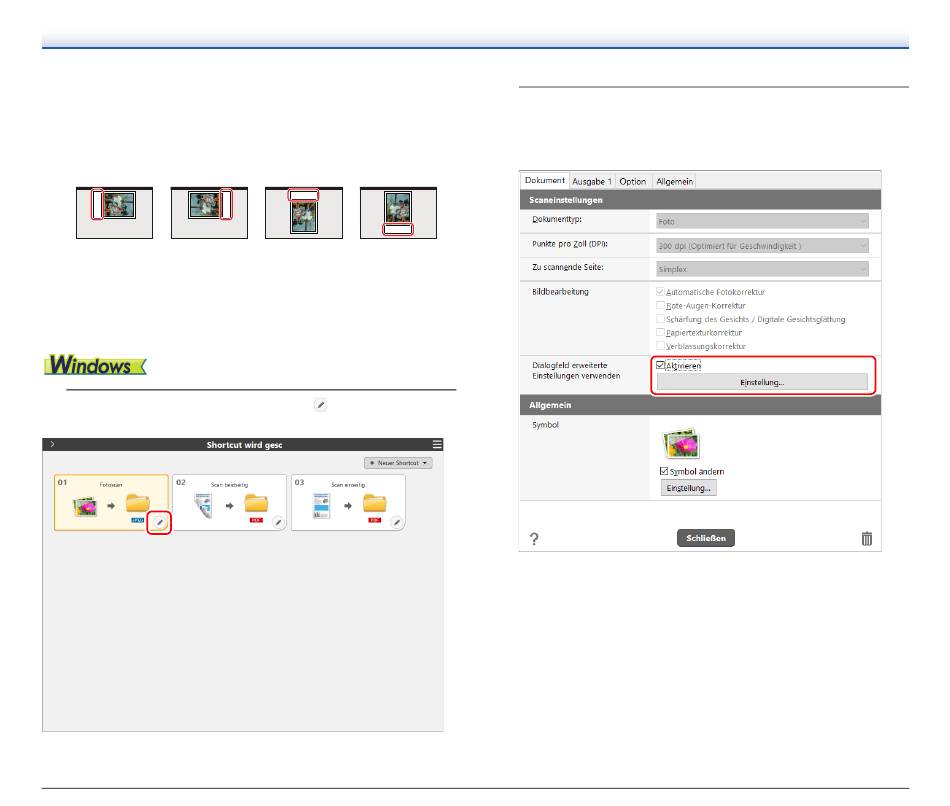Image resolution: width=950 pixels, height=806 pixels.
Task: Select the single-page document icon in shortcut 03
Action: coord(321,506)
